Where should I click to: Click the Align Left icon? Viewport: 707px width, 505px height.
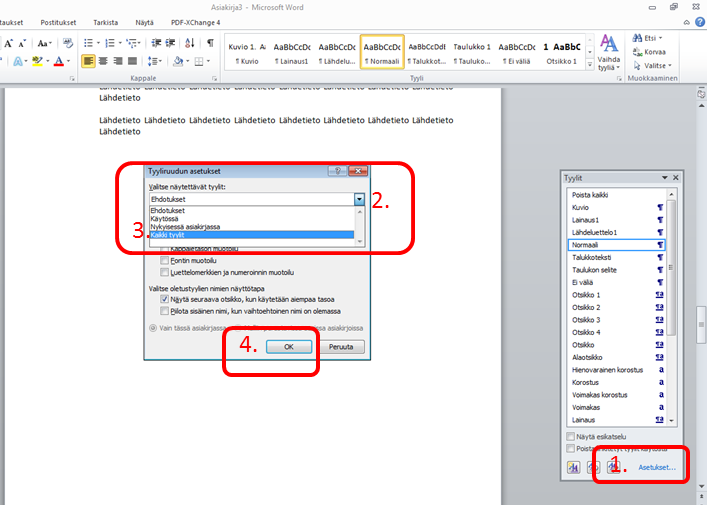[x=88, y=61]
